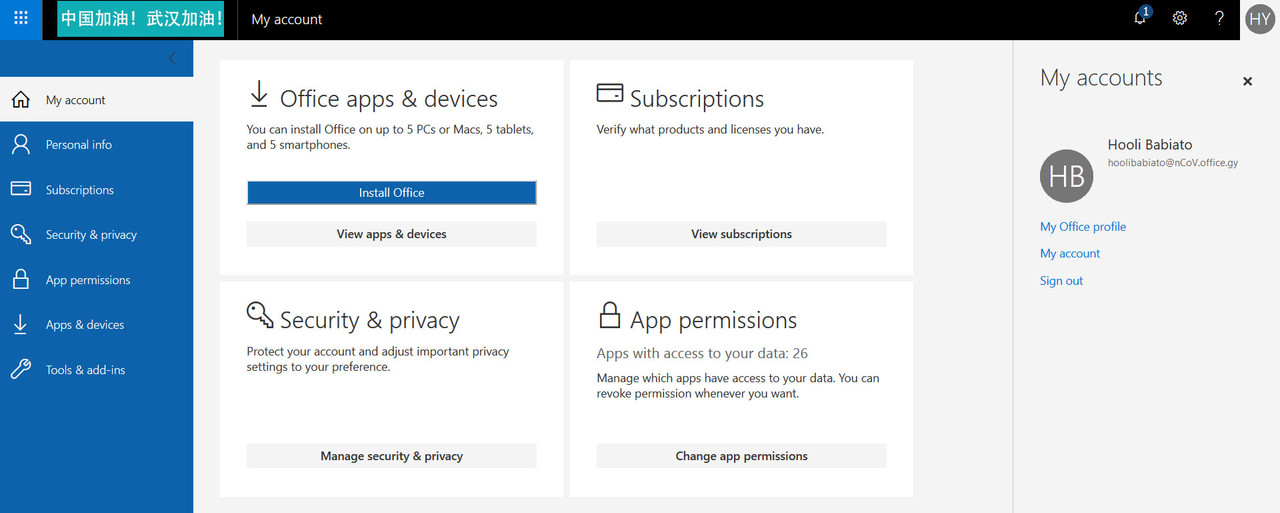1280x513 pixels.
Task: Click the key icon in Security tile
Action: pos(260,315)
